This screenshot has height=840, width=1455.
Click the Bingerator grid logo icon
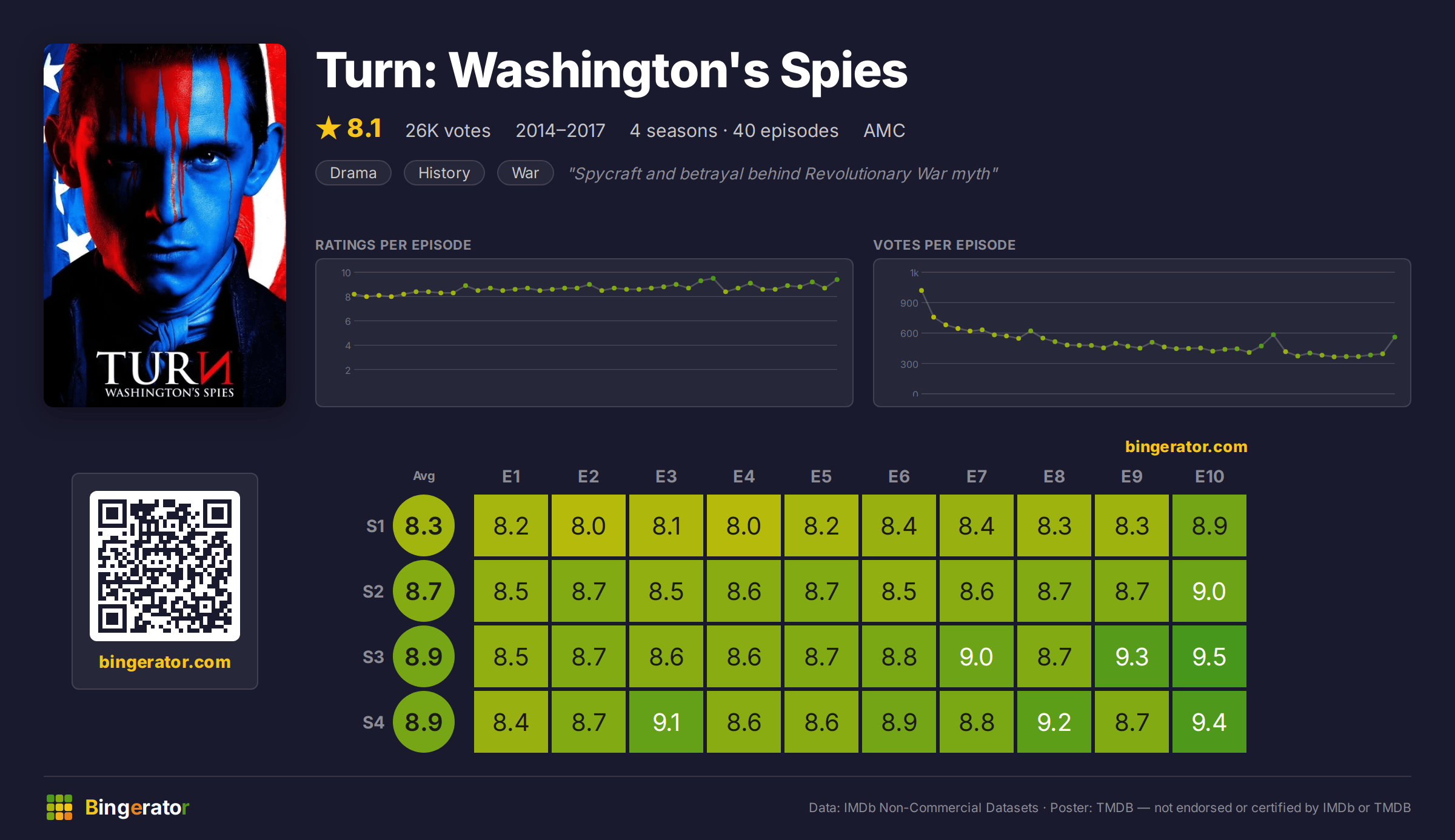pyautogui.click(x=59, y=807)
